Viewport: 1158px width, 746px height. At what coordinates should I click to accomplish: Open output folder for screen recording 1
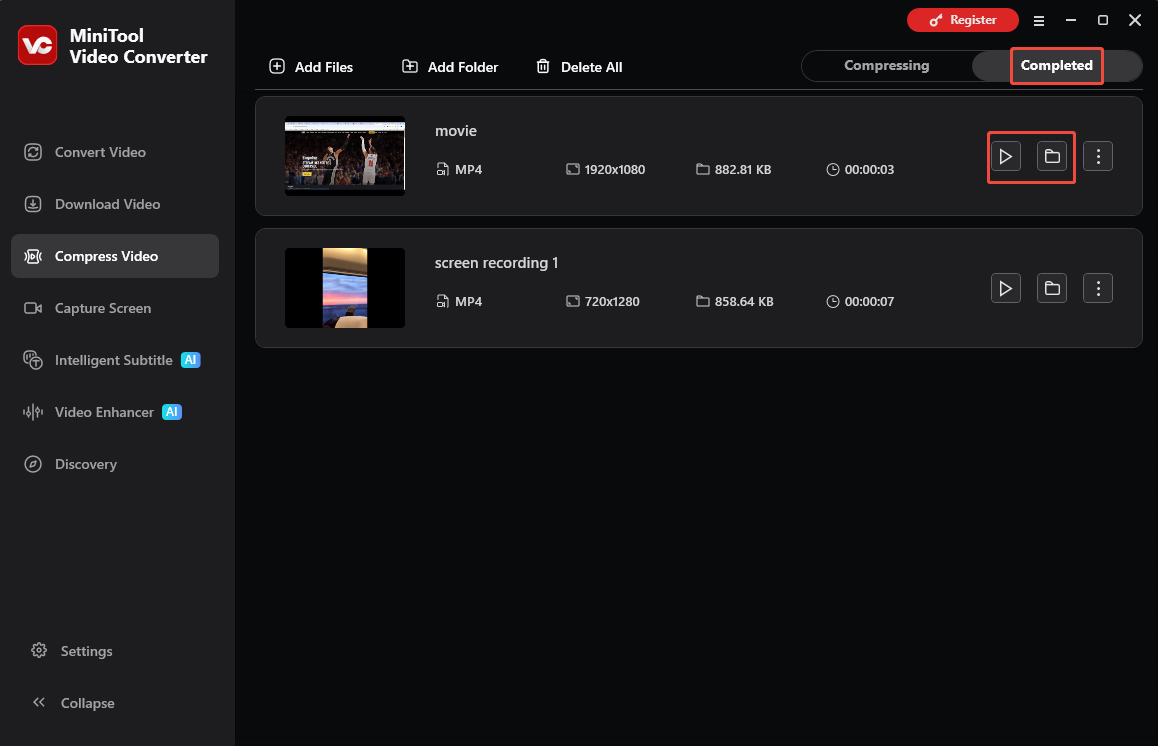coord(1052,288)
